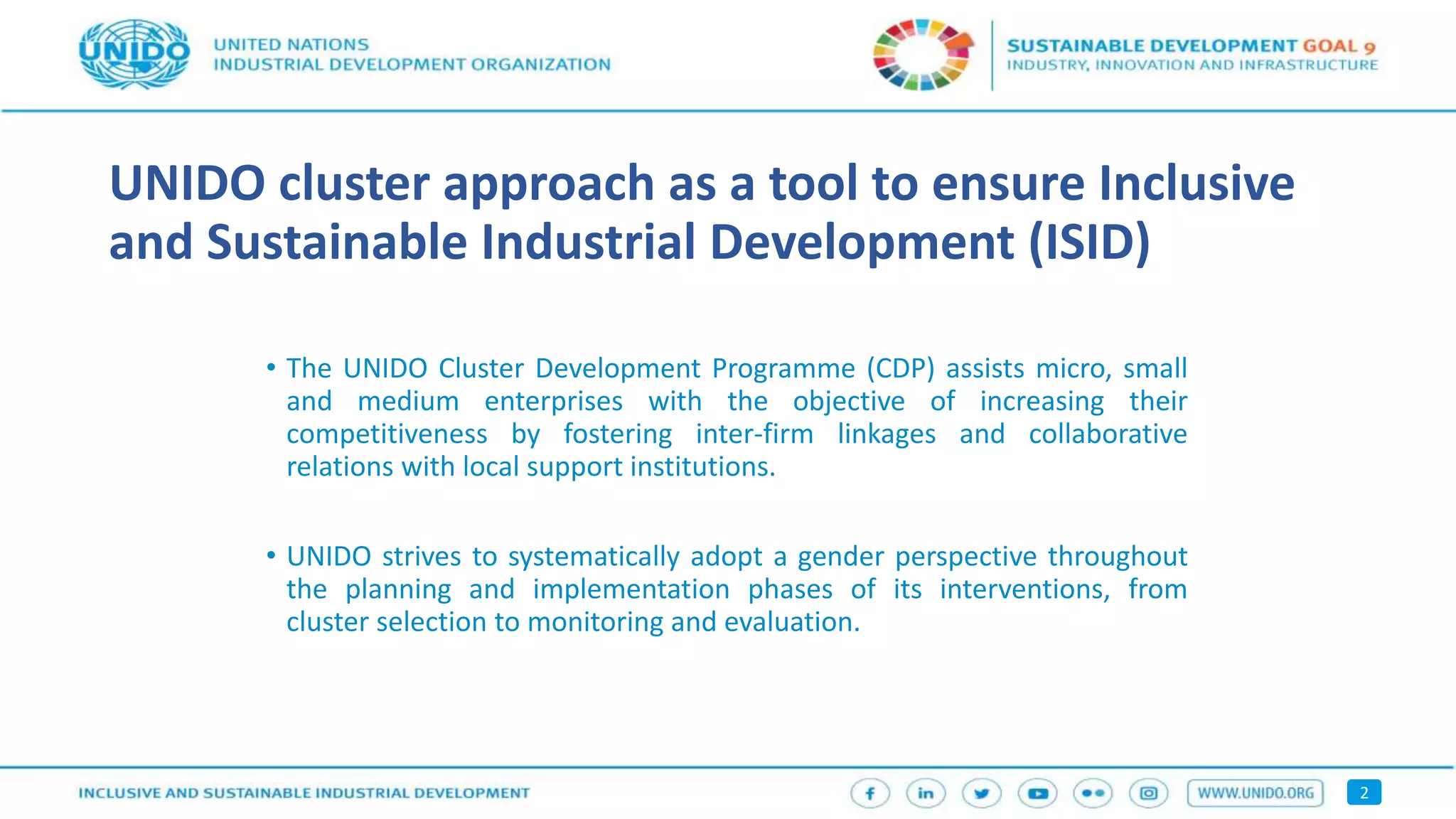Select 'Industrial Development Organization' header text
This screenshot has height=819, width=1456.
412,65
